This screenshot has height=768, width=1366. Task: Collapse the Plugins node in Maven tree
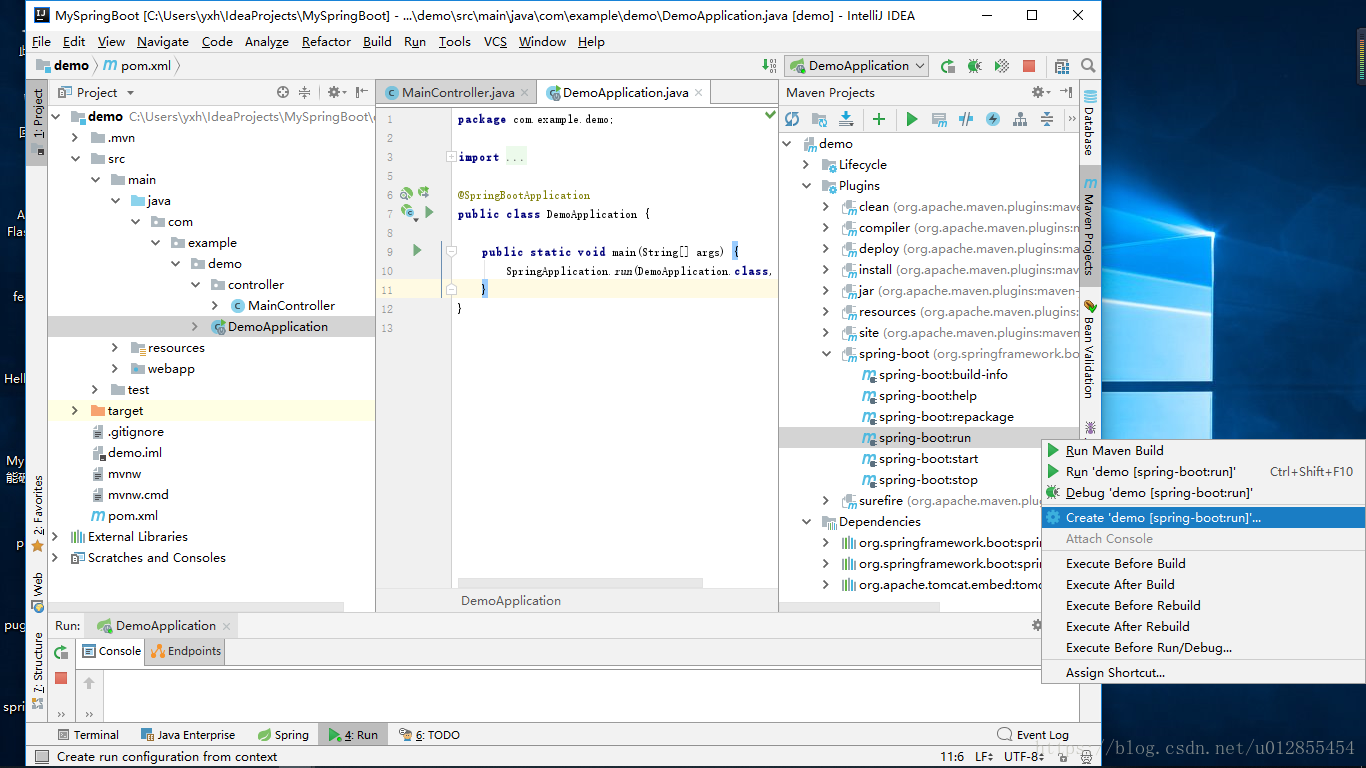(806, 186)
